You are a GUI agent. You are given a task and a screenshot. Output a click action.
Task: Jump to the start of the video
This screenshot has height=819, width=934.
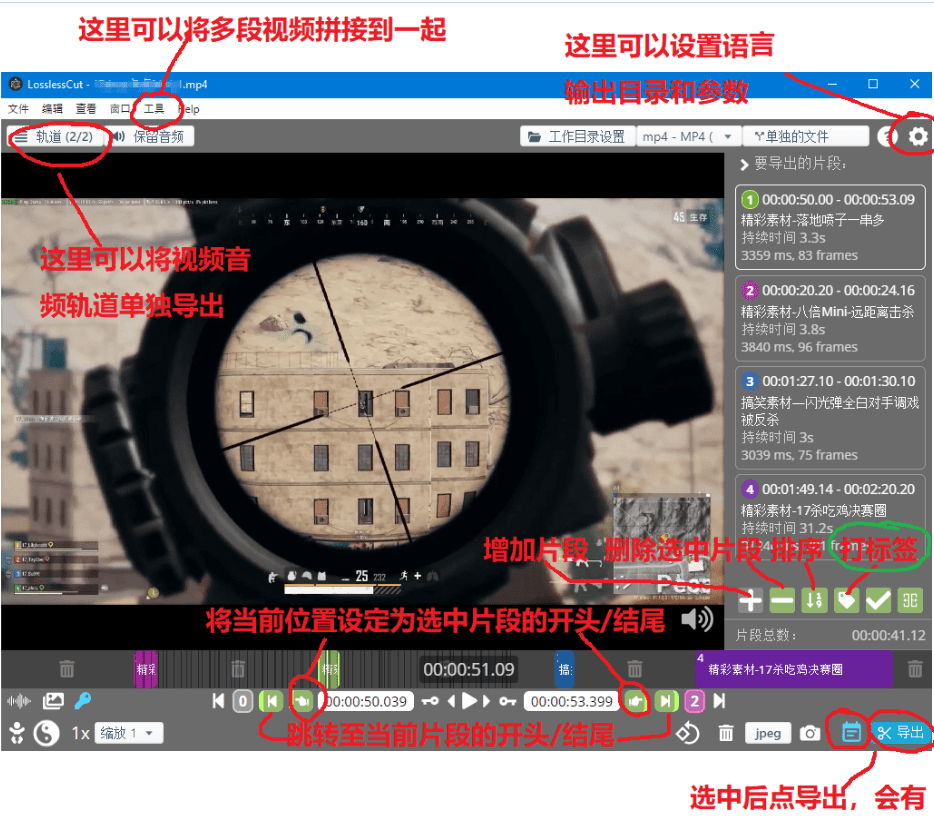tap(219, 701)
